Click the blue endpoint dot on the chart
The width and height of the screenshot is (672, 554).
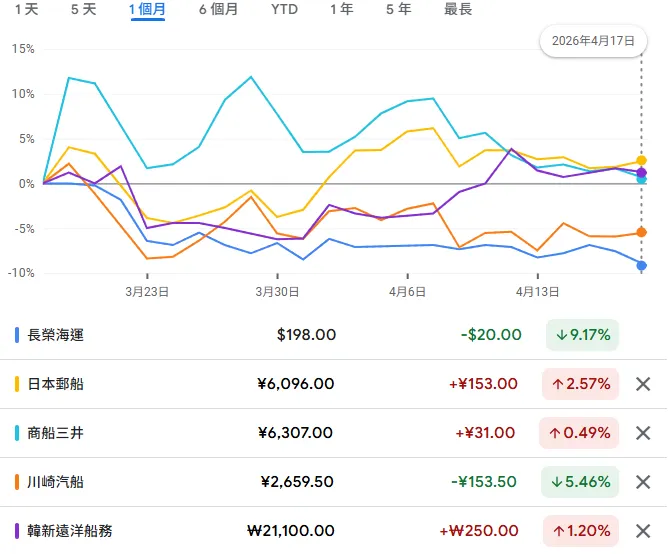pyautogui.click(x=642, y=266)
